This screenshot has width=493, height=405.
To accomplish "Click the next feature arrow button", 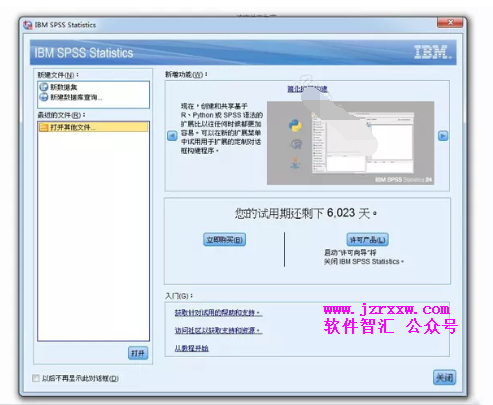I will [x=443, y=136].
